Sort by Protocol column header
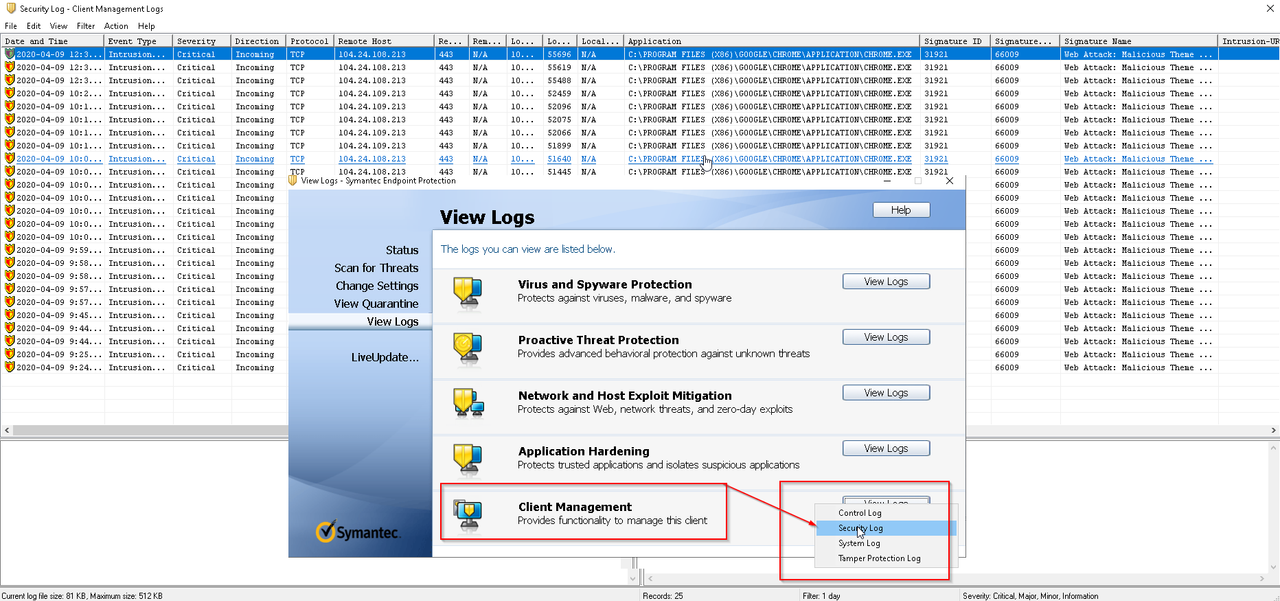The width and height of the screenshot is (1280, 601). 310,41
